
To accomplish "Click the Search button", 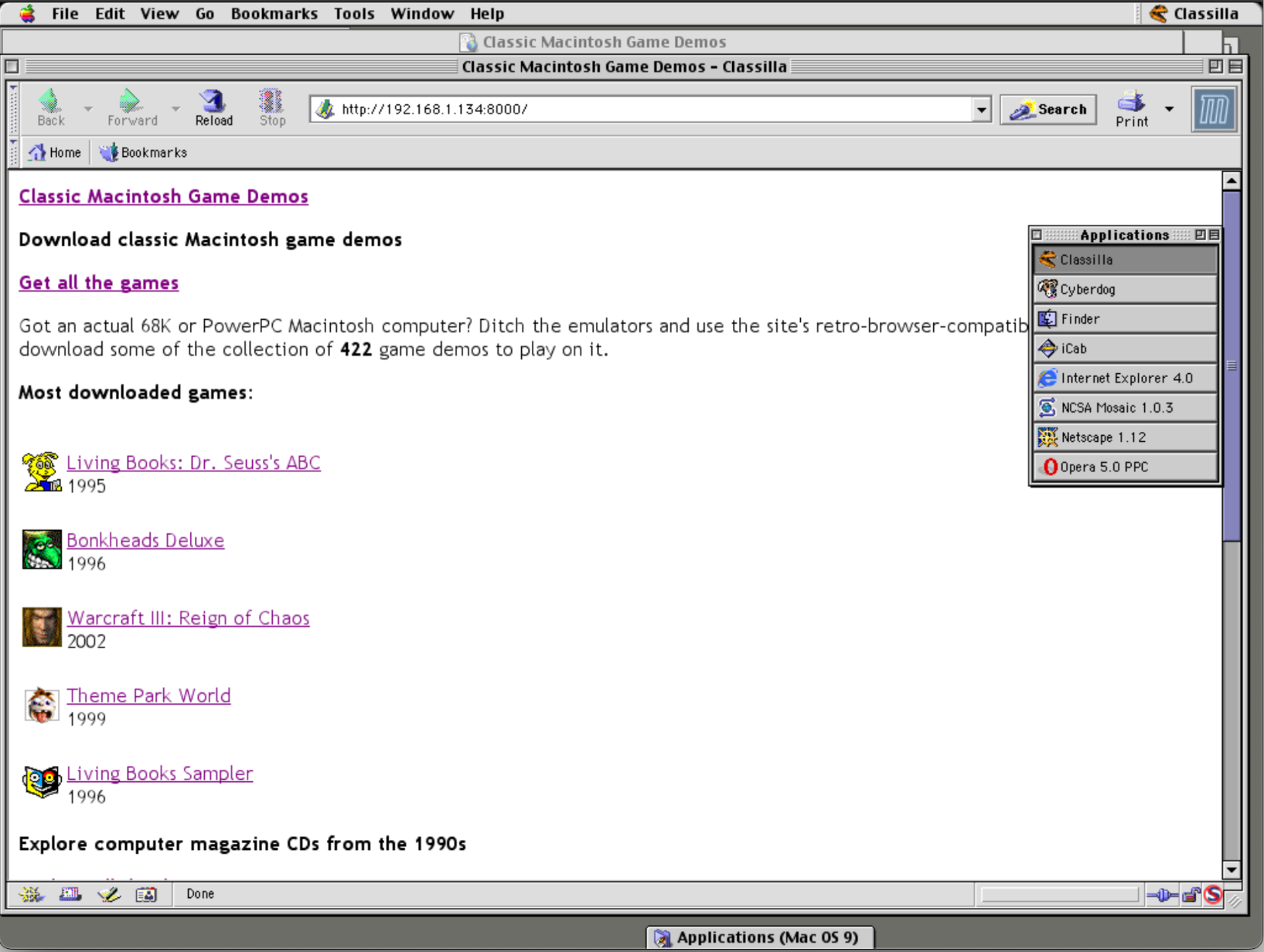I will pyautogui.click(x=1048, y=110).
